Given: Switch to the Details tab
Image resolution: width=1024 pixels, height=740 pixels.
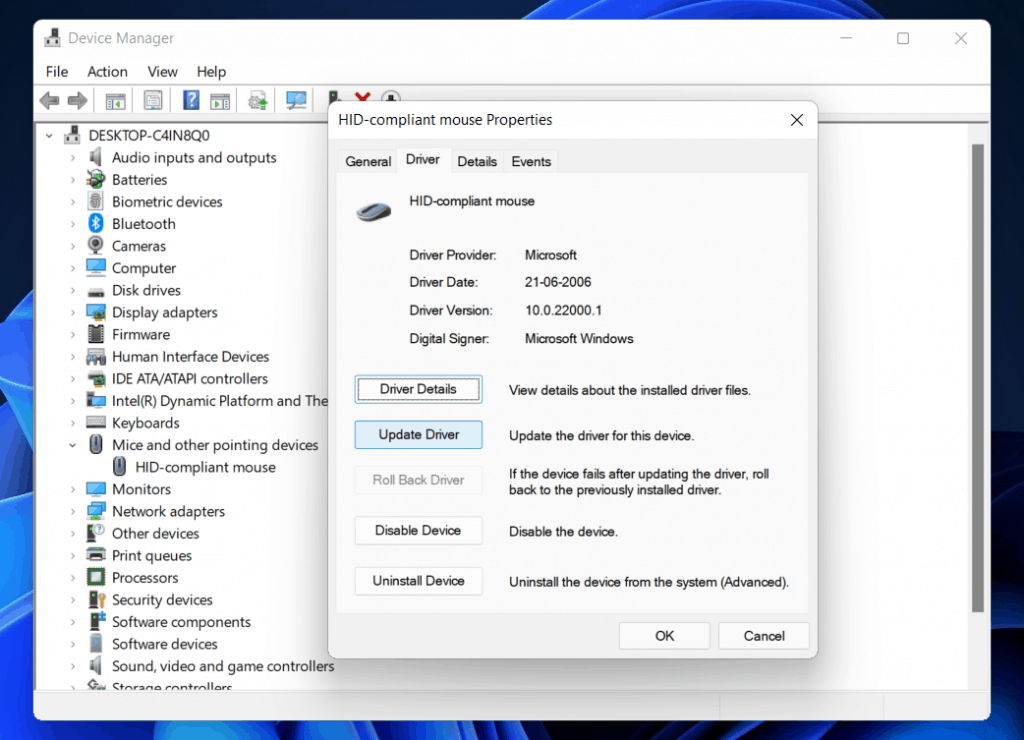Looking at the screenshot, I should [477, 161].
